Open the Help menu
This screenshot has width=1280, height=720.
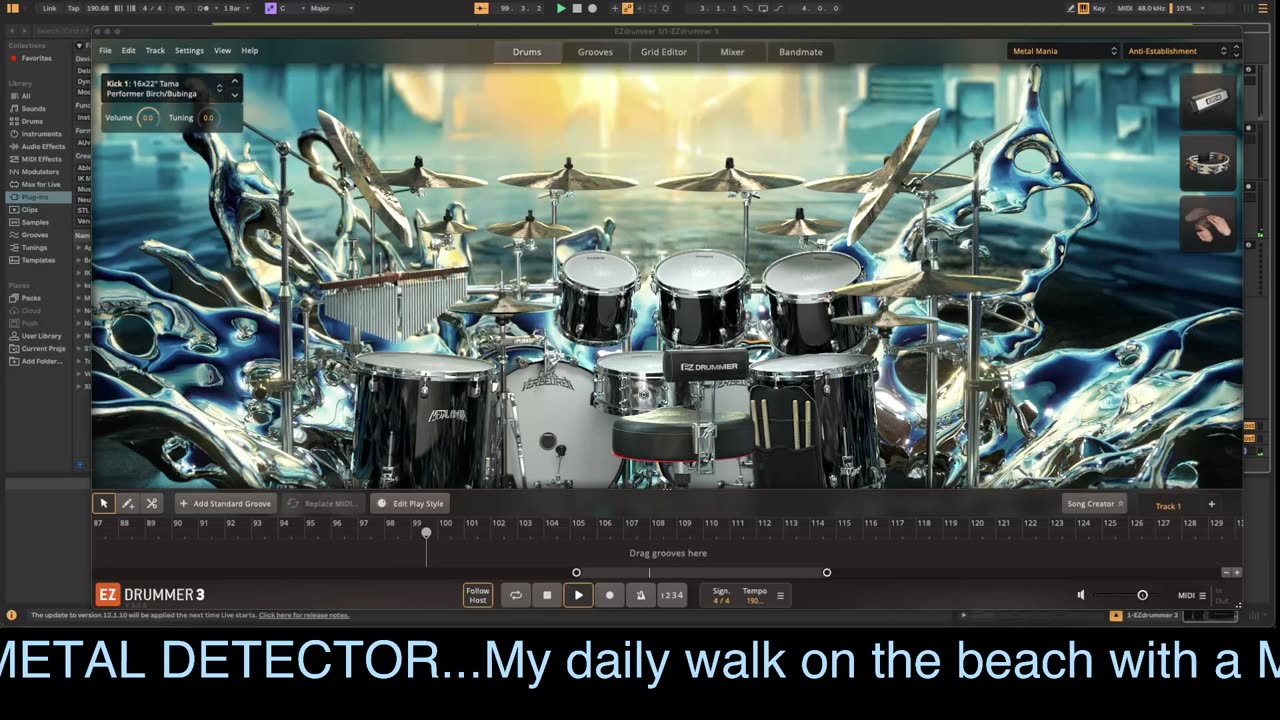click(250, 50)
